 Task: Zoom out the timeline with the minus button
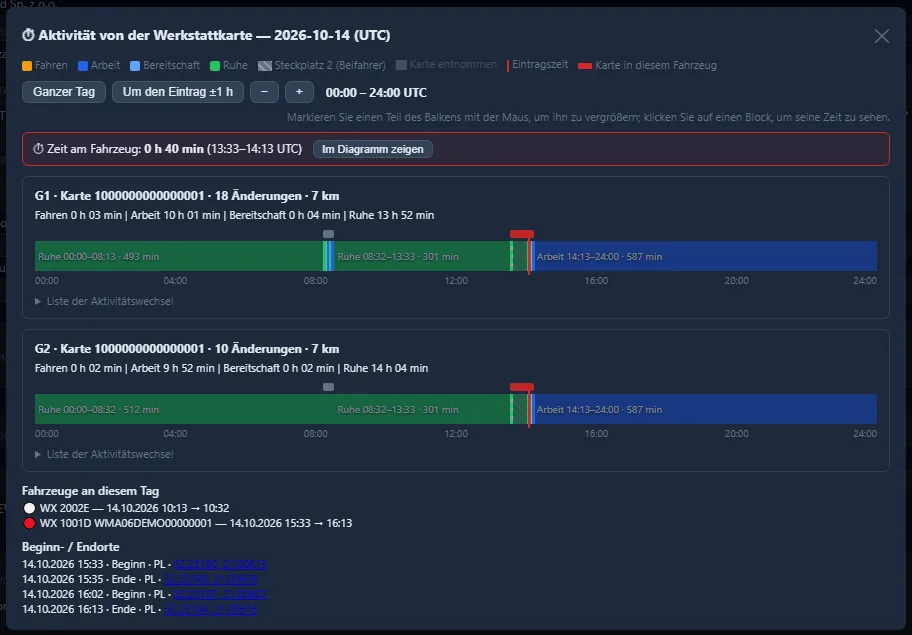(x=265, y=92)
